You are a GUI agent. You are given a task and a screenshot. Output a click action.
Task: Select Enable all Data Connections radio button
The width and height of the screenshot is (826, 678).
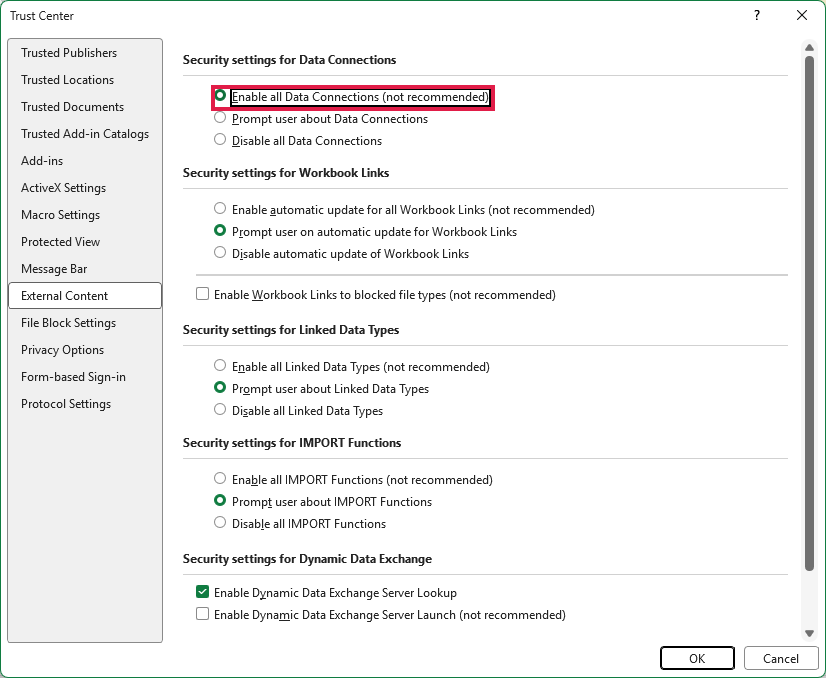click(x=220, y=96)
